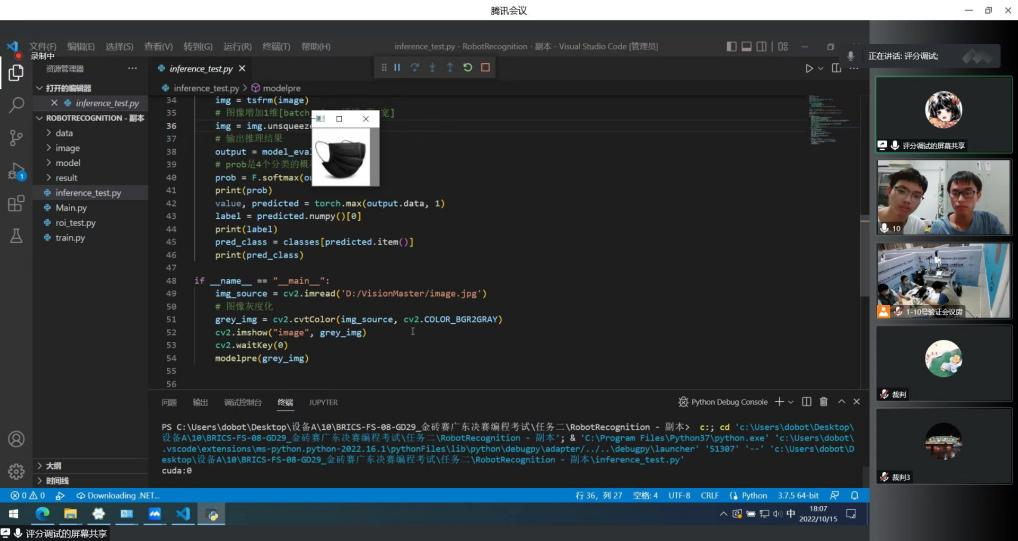Pause the debugger from the debug toolbar
This screenshot has width=1018, height=541.
coord(397,68)
